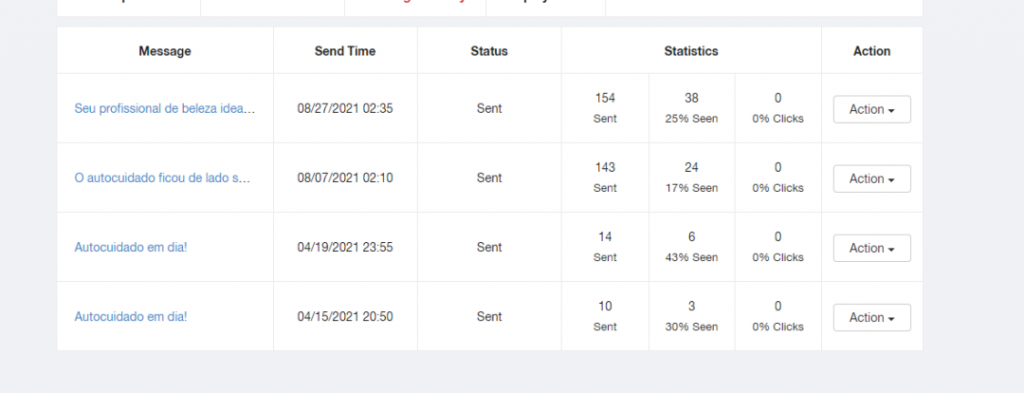This screenshot has height=393, width=1024.
Task: Click the send time 08/27/2021 02:35
Action: [345, 108]
